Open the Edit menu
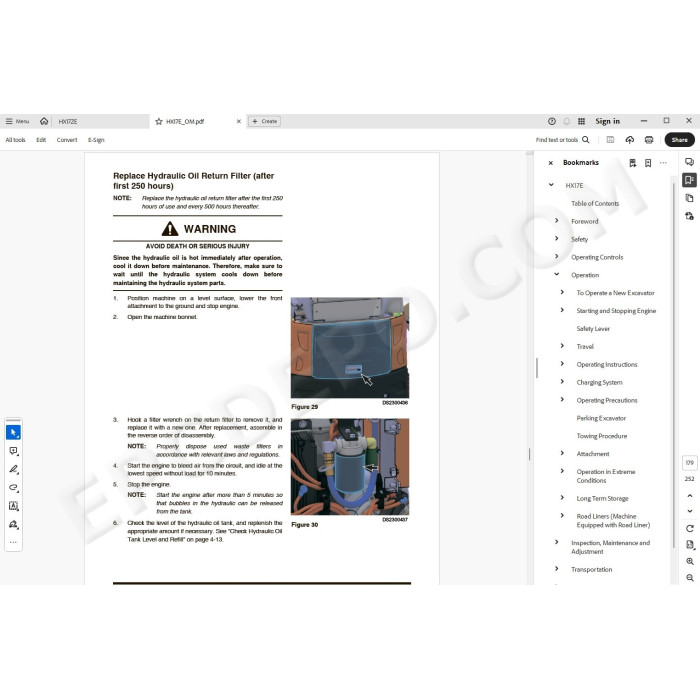The height and width of the screenshot is (700, 700). tap(41, 140)
